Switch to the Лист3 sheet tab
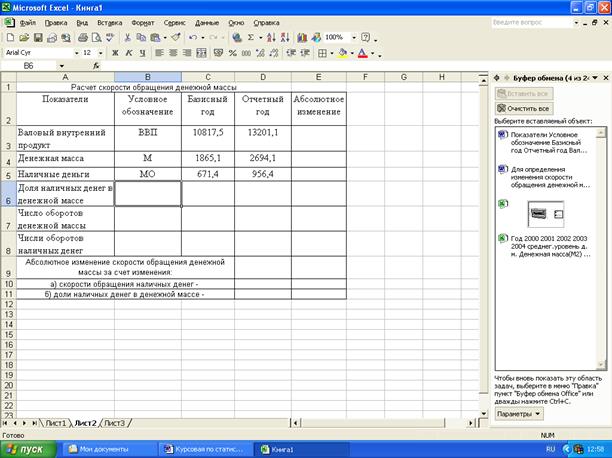The image size is (612, 458). 115,423
